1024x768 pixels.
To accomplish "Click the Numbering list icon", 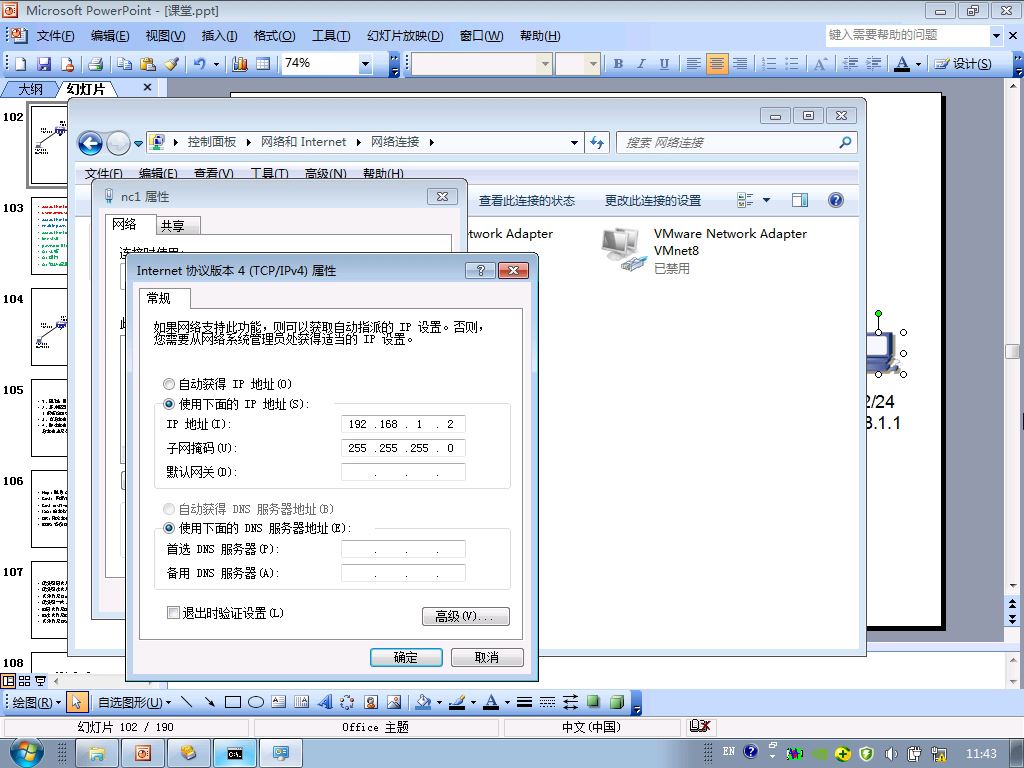I will (x=769, y=63).
